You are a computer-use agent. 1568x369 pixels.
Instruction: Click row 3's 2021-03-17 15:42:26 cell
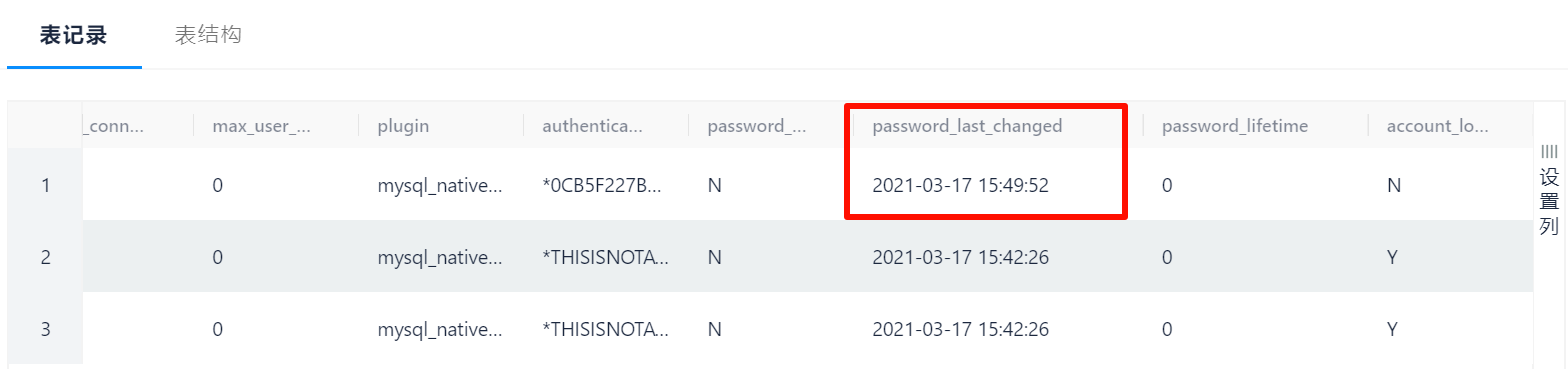960,329
